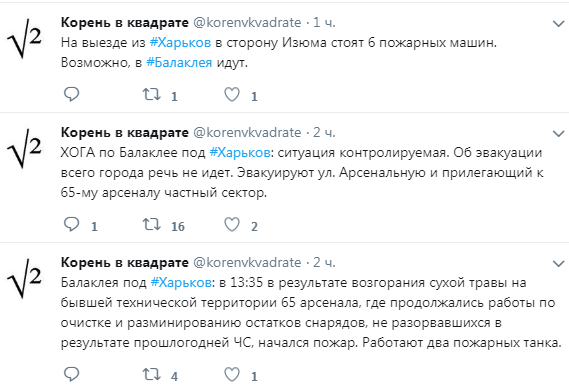
Task: Like the tweet mentioning #Балаклея fire trucks
Action: pos(232,94)
